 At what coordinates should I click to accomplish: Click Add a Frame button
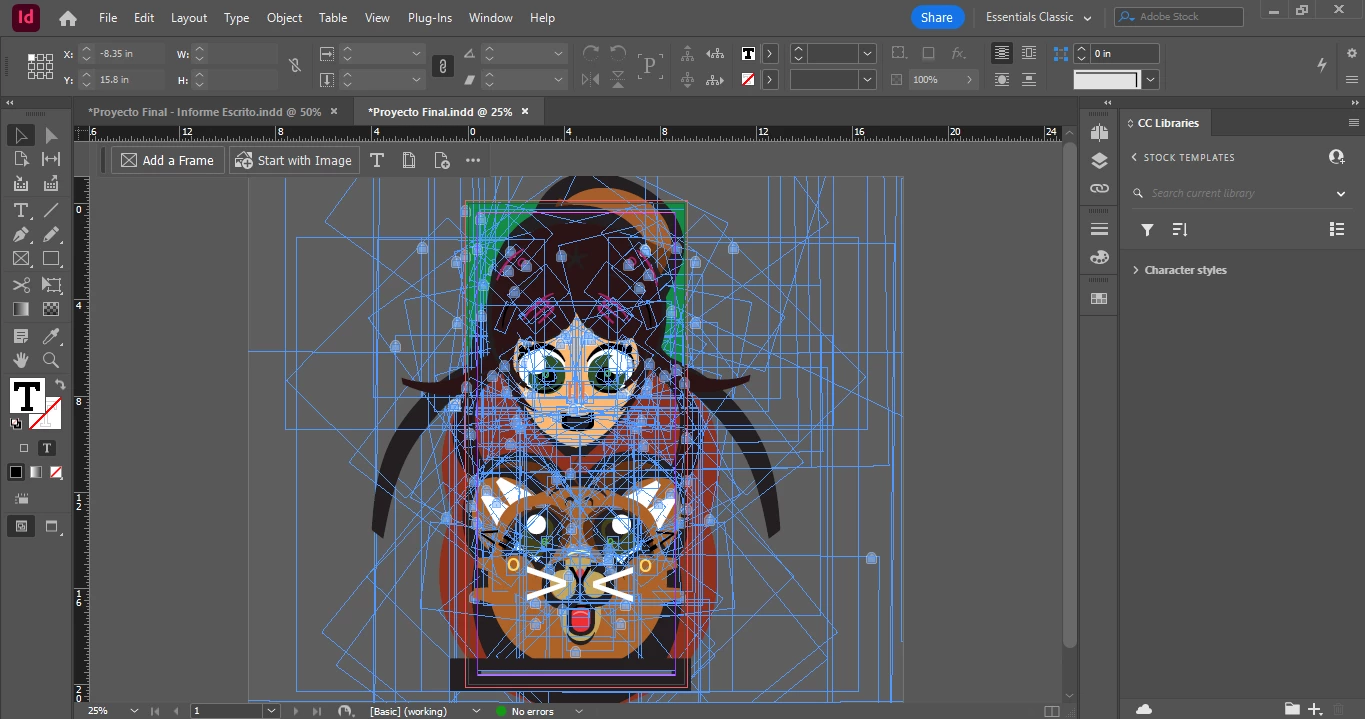pos(168,160)
